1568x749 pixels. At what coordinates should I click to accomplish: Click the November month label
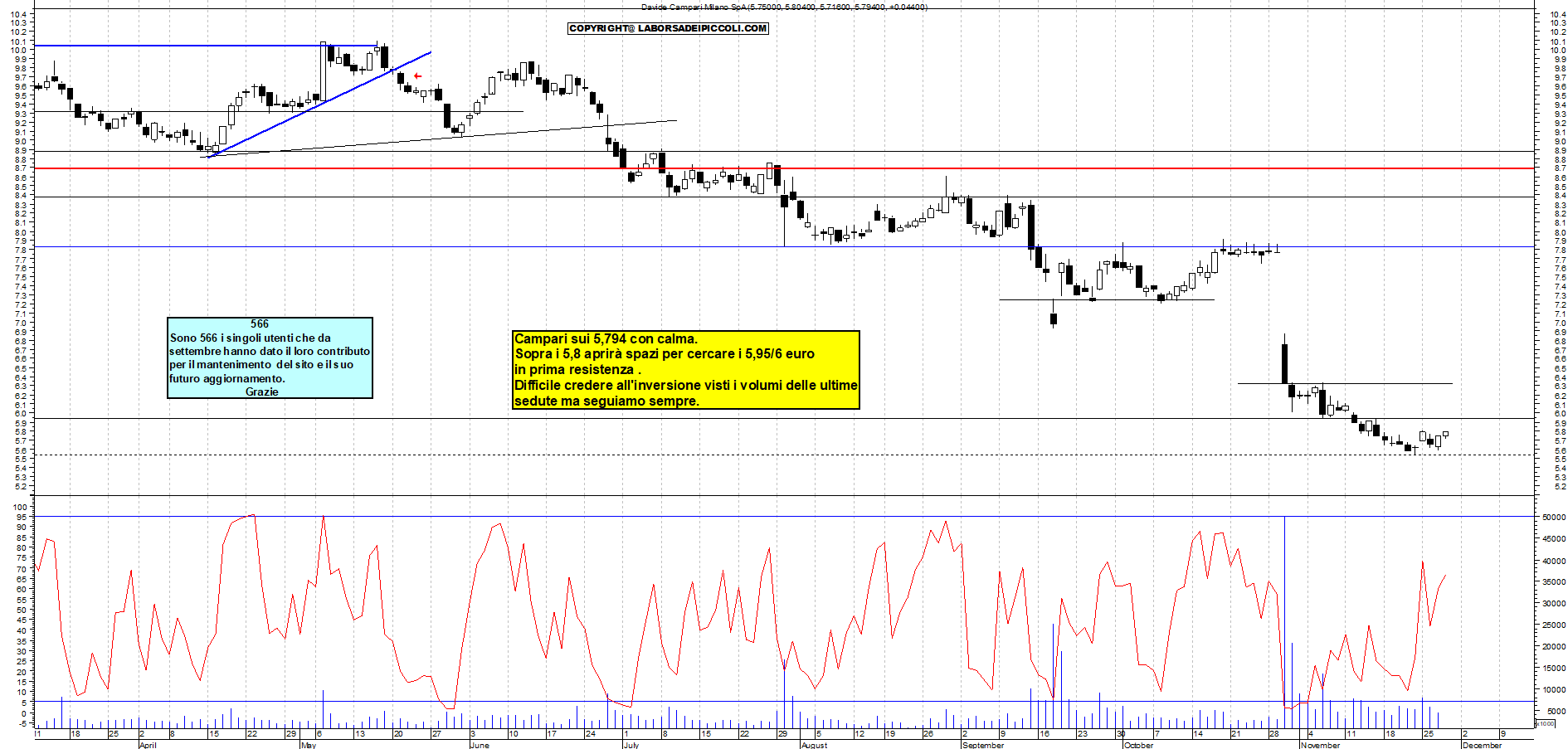[1320, 745]
